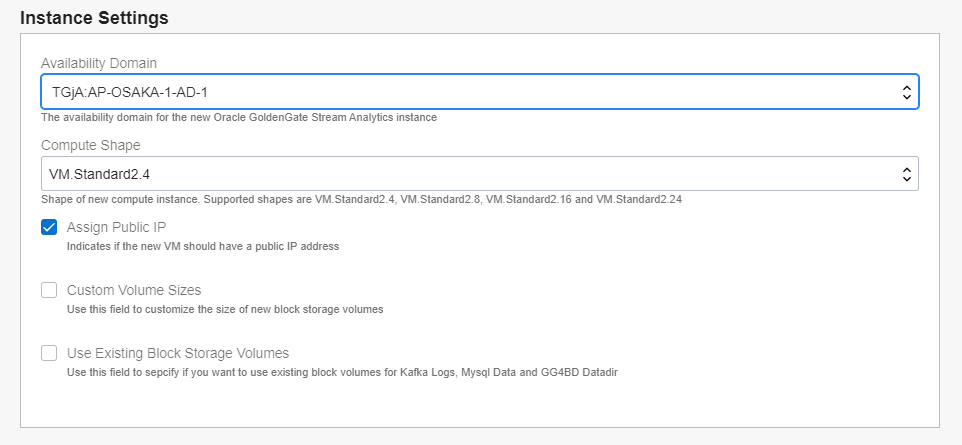Click the block storage volume size description
The height and width of the screenshot is (445, 962).
225,309
